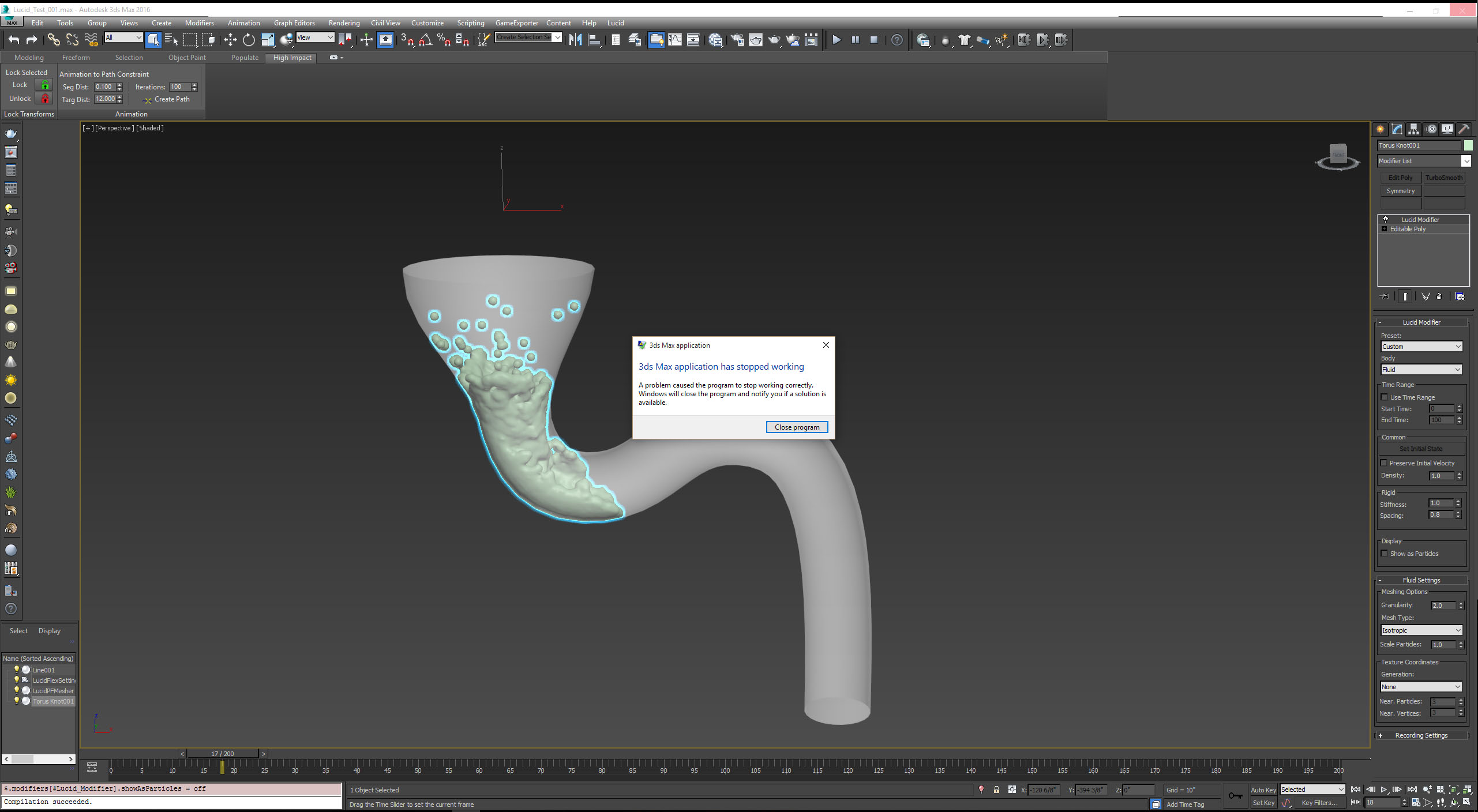
Task: Click the red Unlock icon
Action: [x=44, y=99]
